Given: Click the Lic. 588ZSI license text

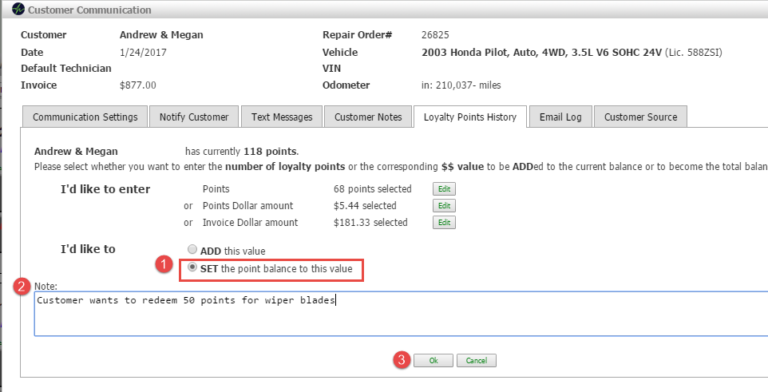Looking at the screenshot, I should coord(693,52).
